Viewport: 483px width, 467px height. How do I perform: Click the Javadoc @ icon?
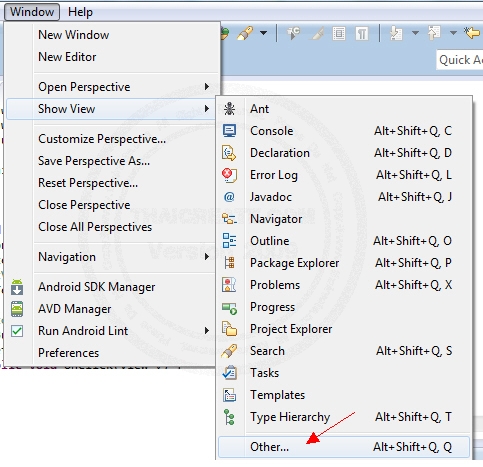tap(229, 197)
